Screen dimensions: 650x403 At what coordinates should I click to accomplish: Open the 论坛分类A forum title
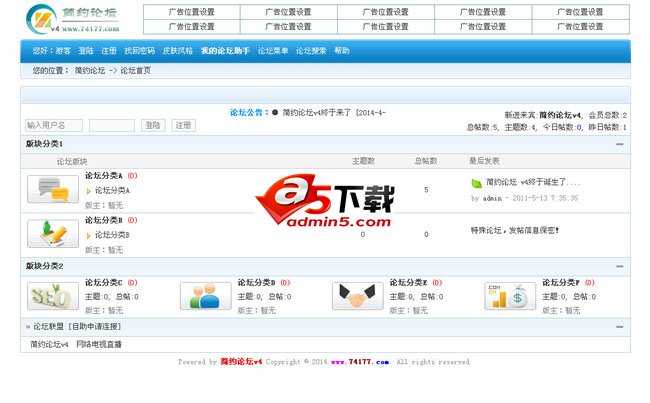[x=104, y=176]
